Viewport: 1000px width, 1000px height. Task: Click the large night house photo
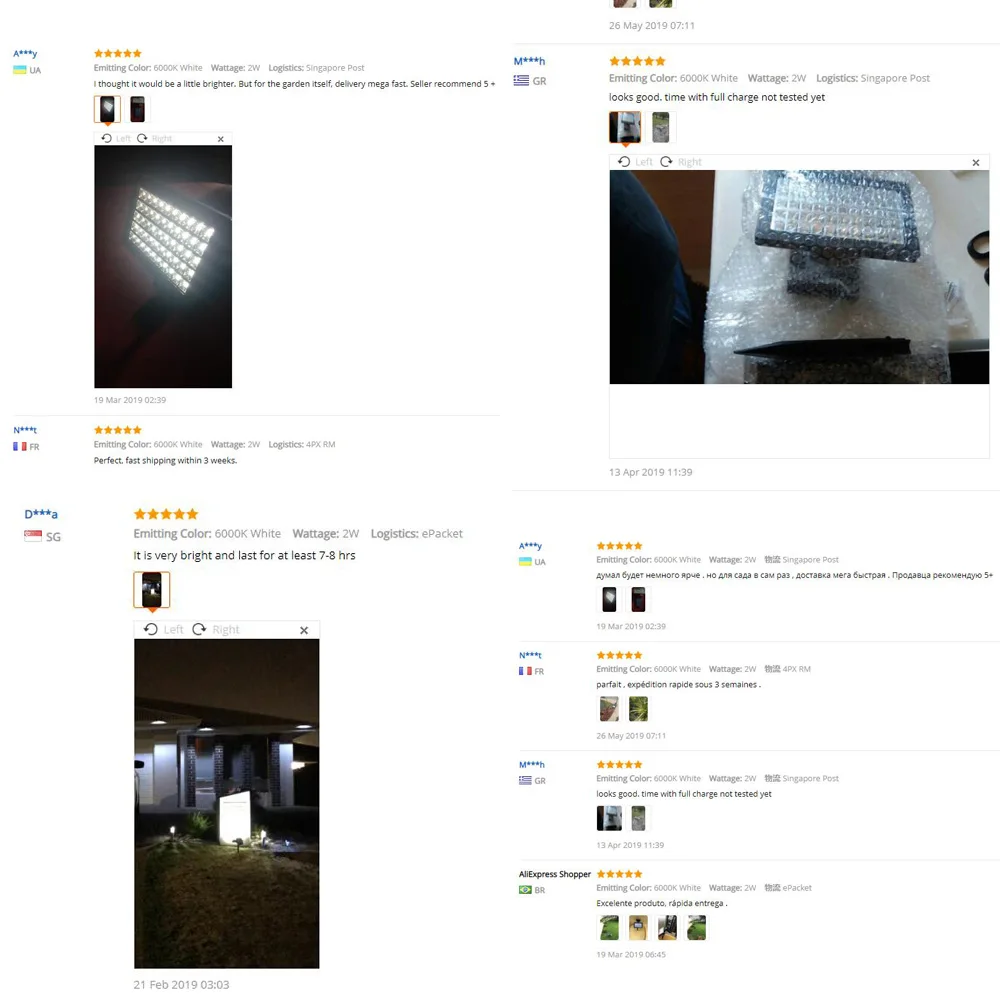[x=226, y=804]
